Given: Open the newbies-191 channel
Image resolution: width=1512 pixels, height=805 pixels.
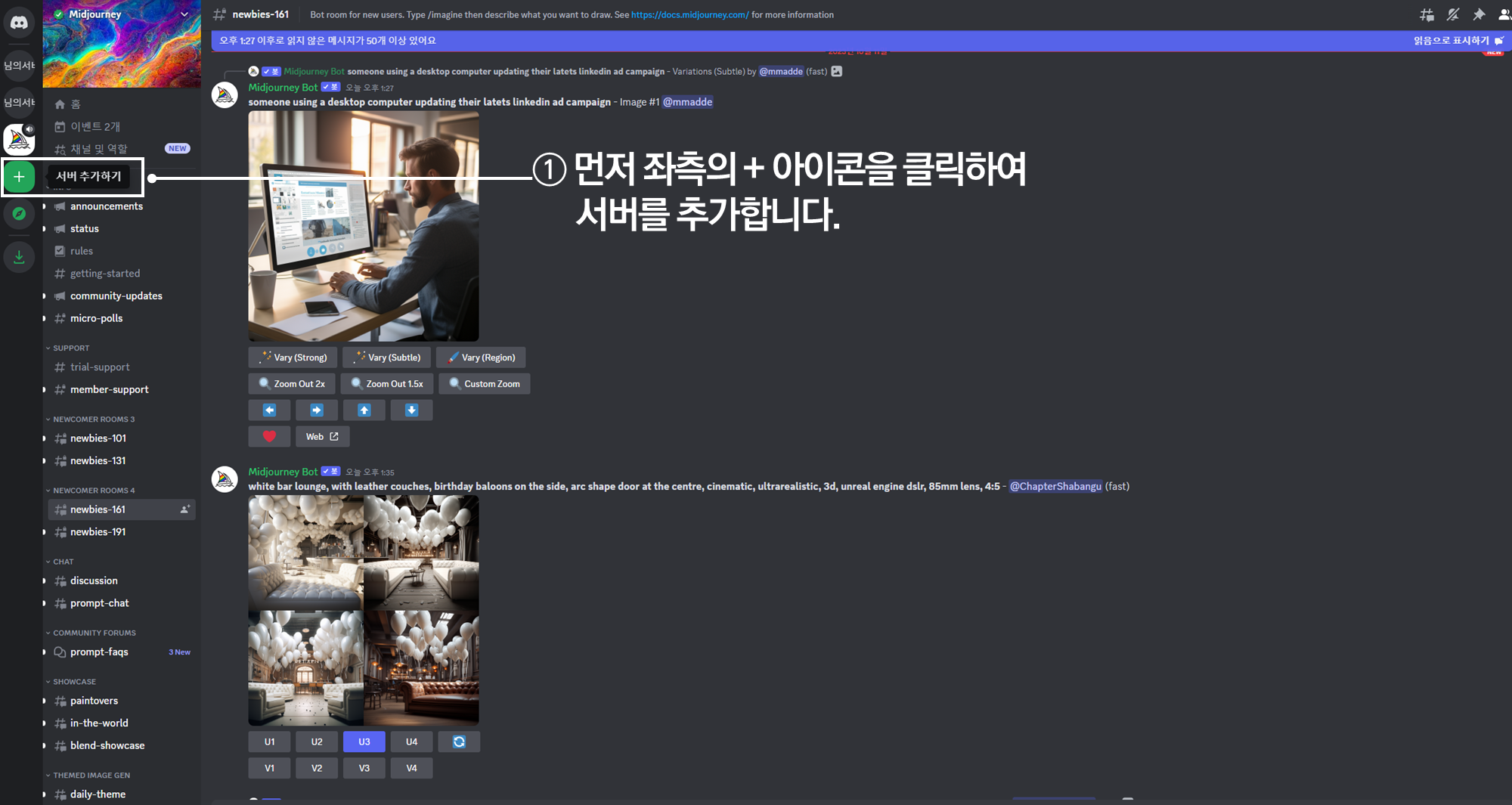Looking at the screenshot, I should point(121,532).
